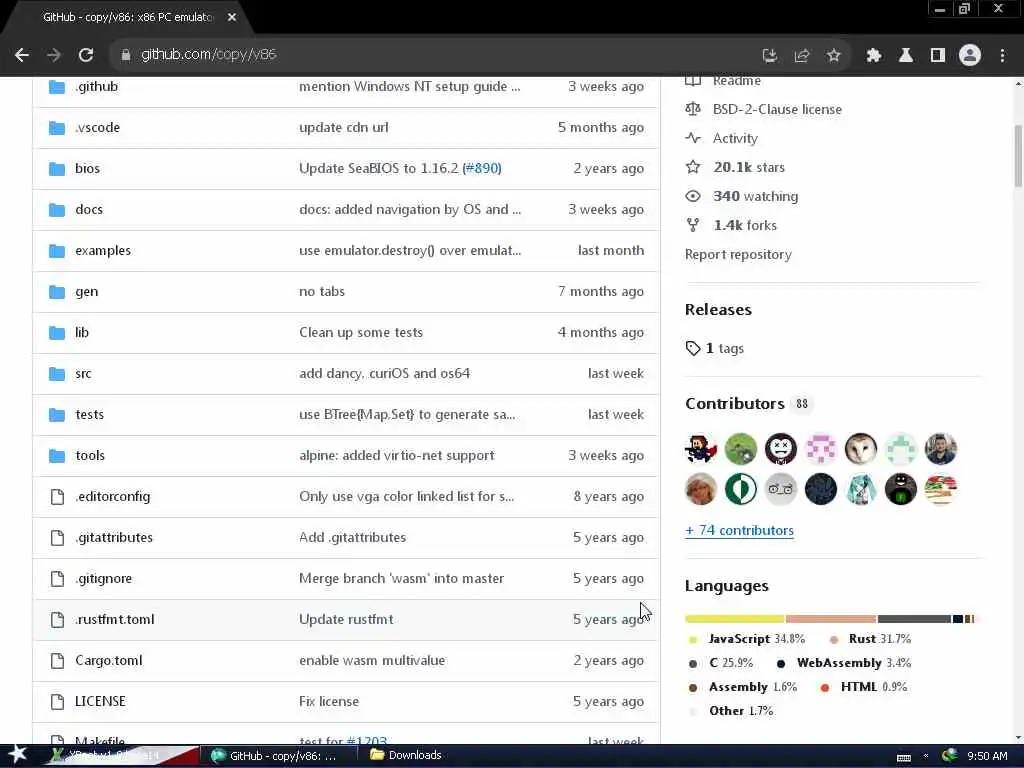1024x768 pixels.
Task: Open the BSD-2-Clause license link
Action: click(776, 110)
